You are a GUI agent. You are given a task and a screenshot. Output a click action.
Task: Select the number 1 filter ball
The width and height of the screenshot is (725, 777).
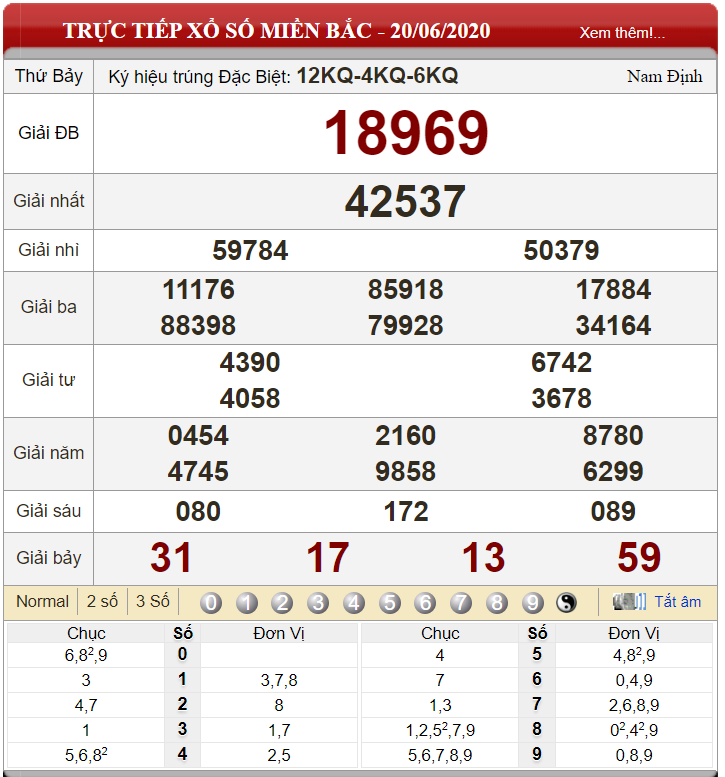point(247,603)
